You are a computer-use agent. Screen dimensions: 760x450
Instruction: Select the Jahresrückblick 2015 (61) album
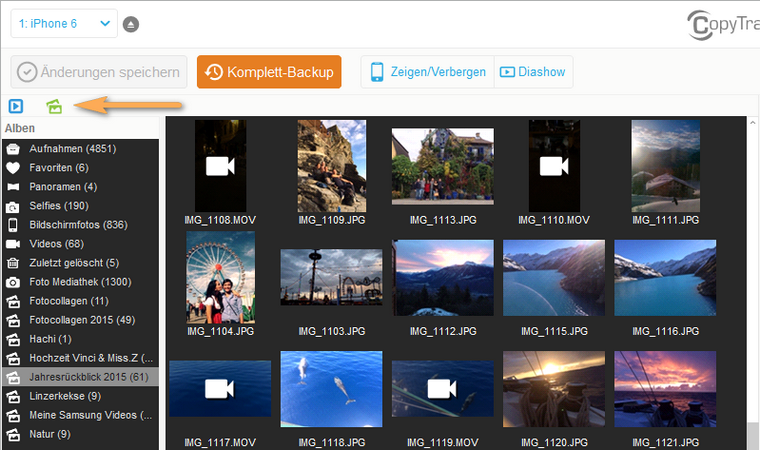tap(80, 377)
